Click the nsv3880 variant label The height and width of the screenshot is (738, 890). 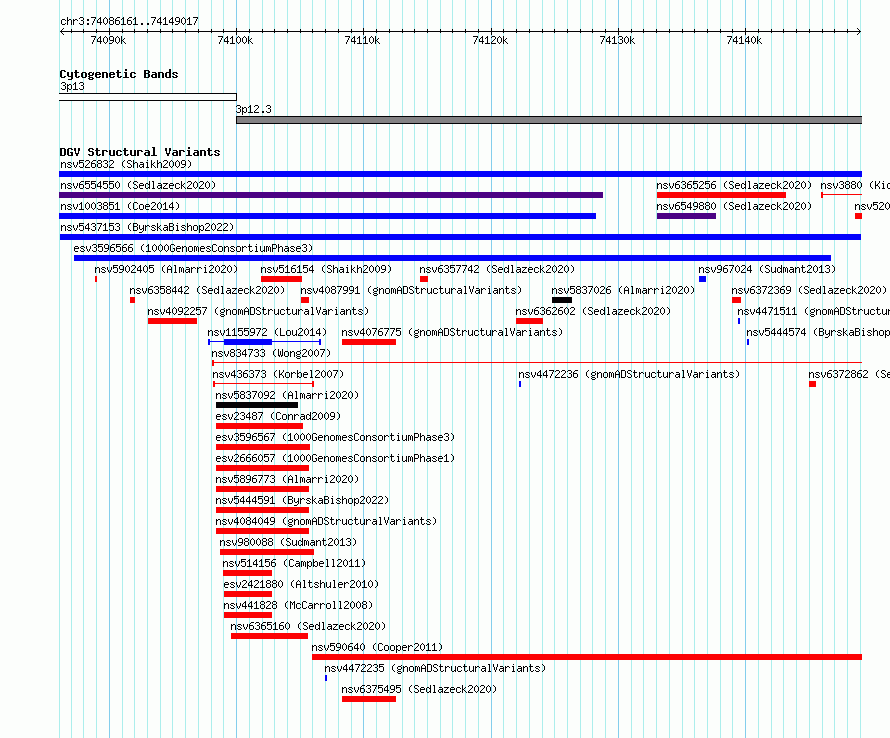point(855,185)
